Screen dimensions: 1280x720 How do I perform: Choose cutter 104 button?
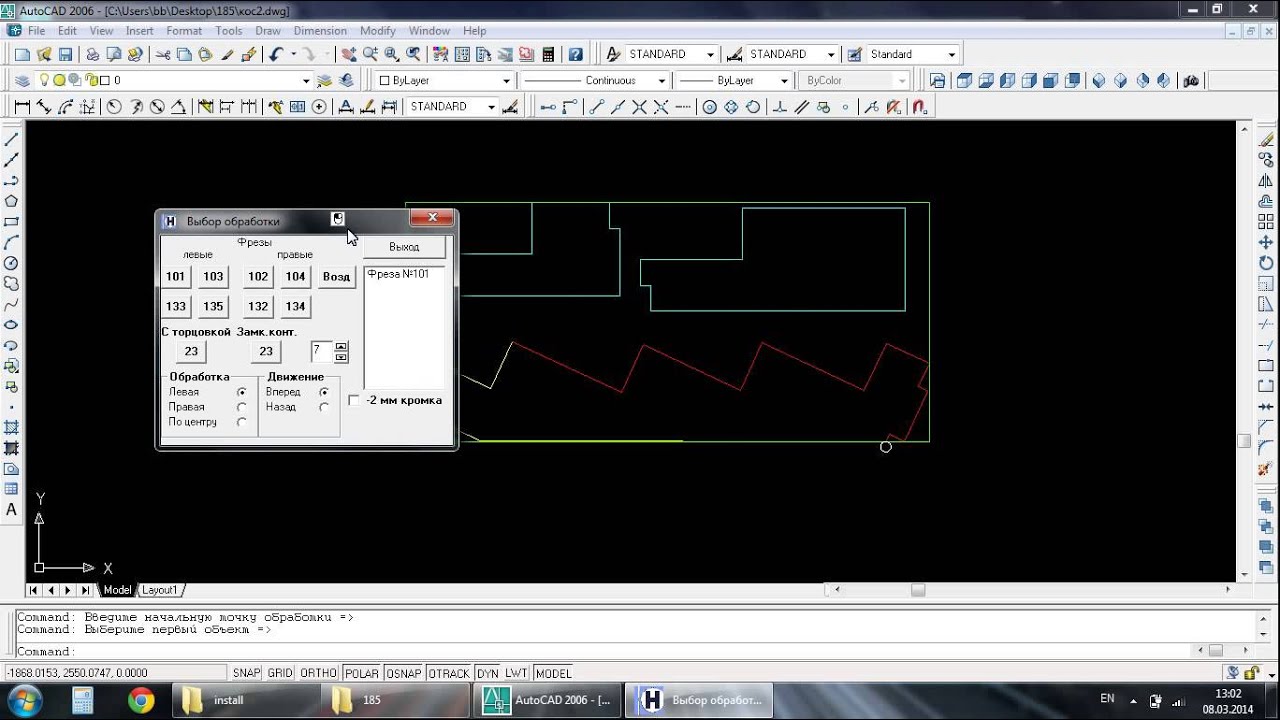[x=295, y=277]
